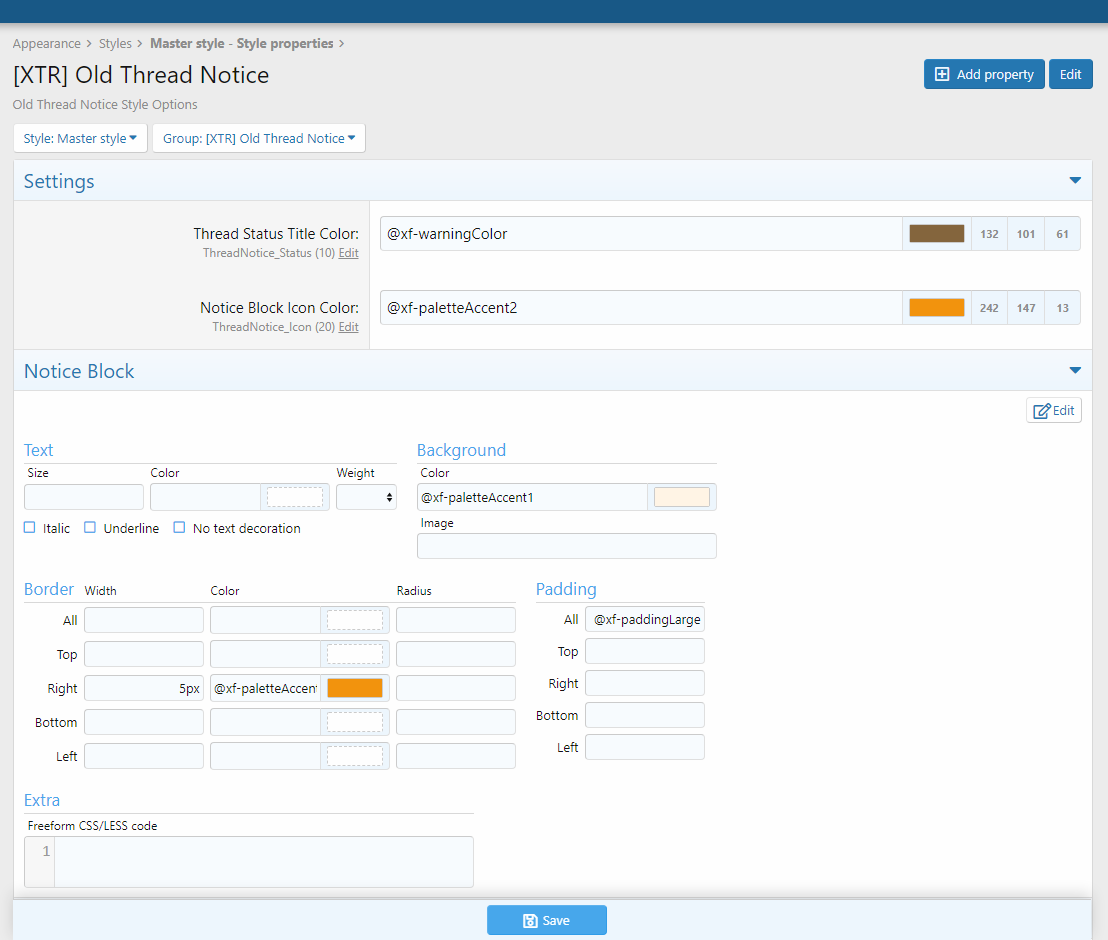This screenshot has width=1108, height=940.
Task: Click Edit link under ThreadNotice_Status
Action: pos(348,254)
